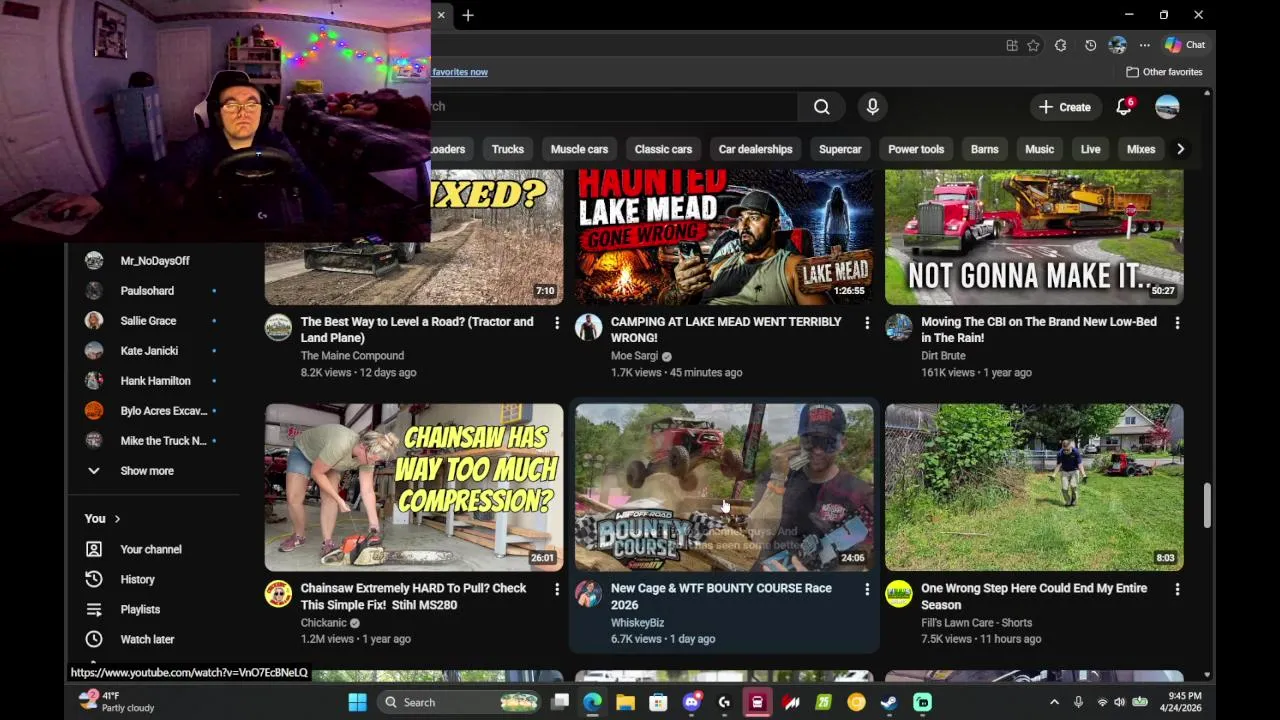This screenshot has width=1280, height=720.
Task: Show next category chips arrow
Action: click(x=1180, y=149)
